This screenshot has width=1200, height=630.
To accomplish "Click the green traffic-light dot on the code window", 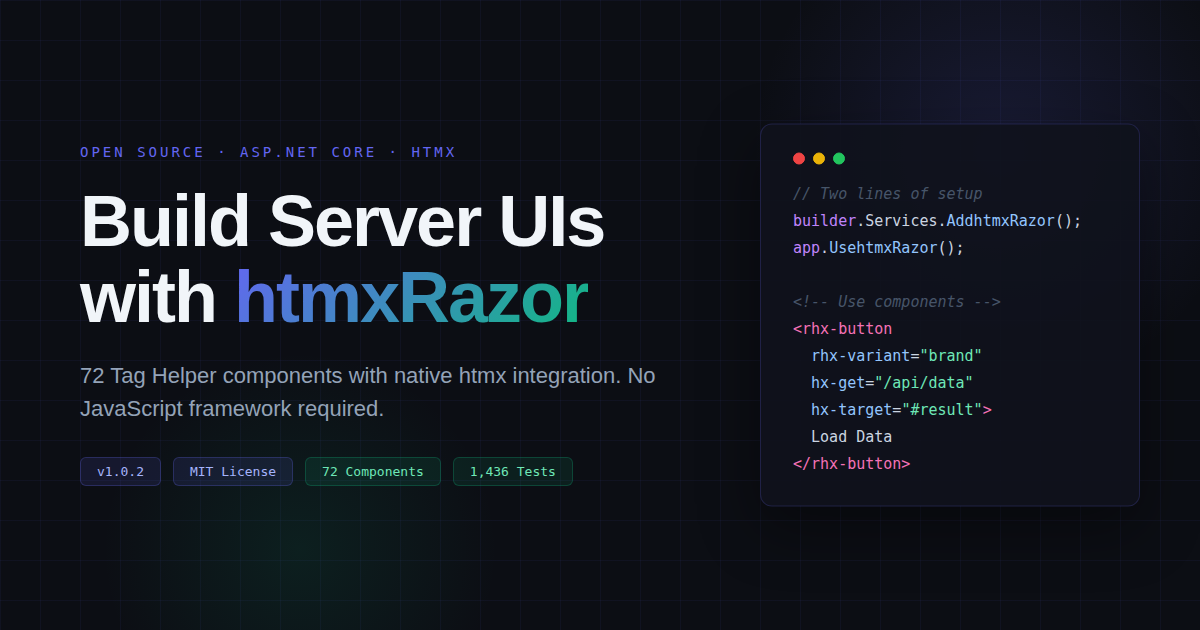I will 838,158.
